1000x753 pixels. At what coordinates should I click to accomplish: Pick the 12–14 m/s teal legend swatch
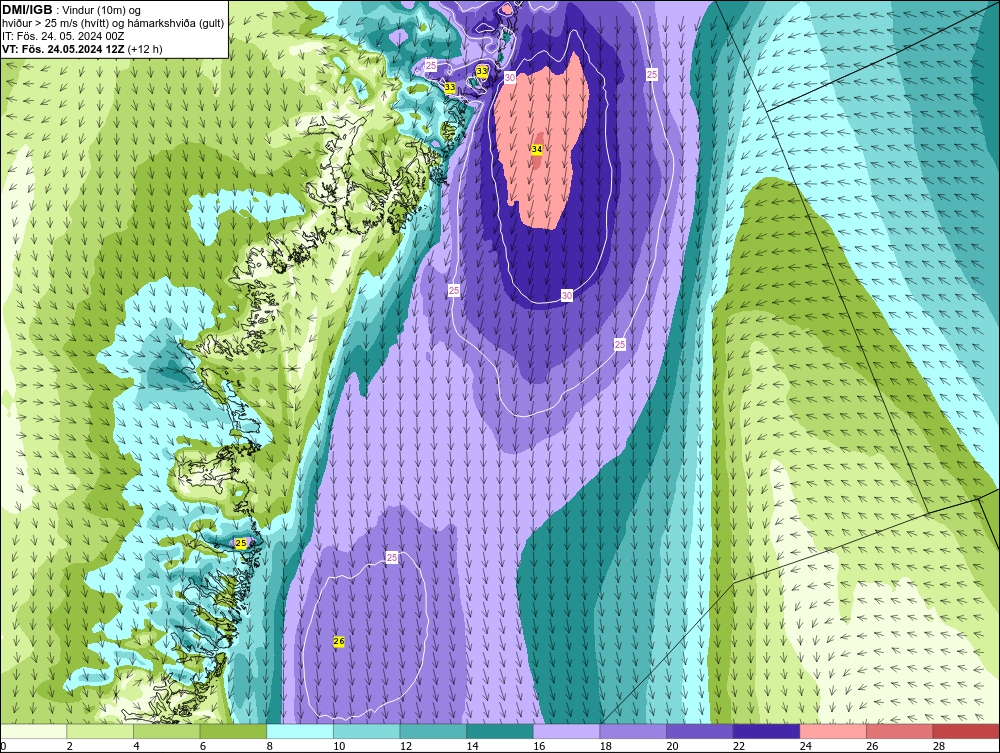click(433, 731)
